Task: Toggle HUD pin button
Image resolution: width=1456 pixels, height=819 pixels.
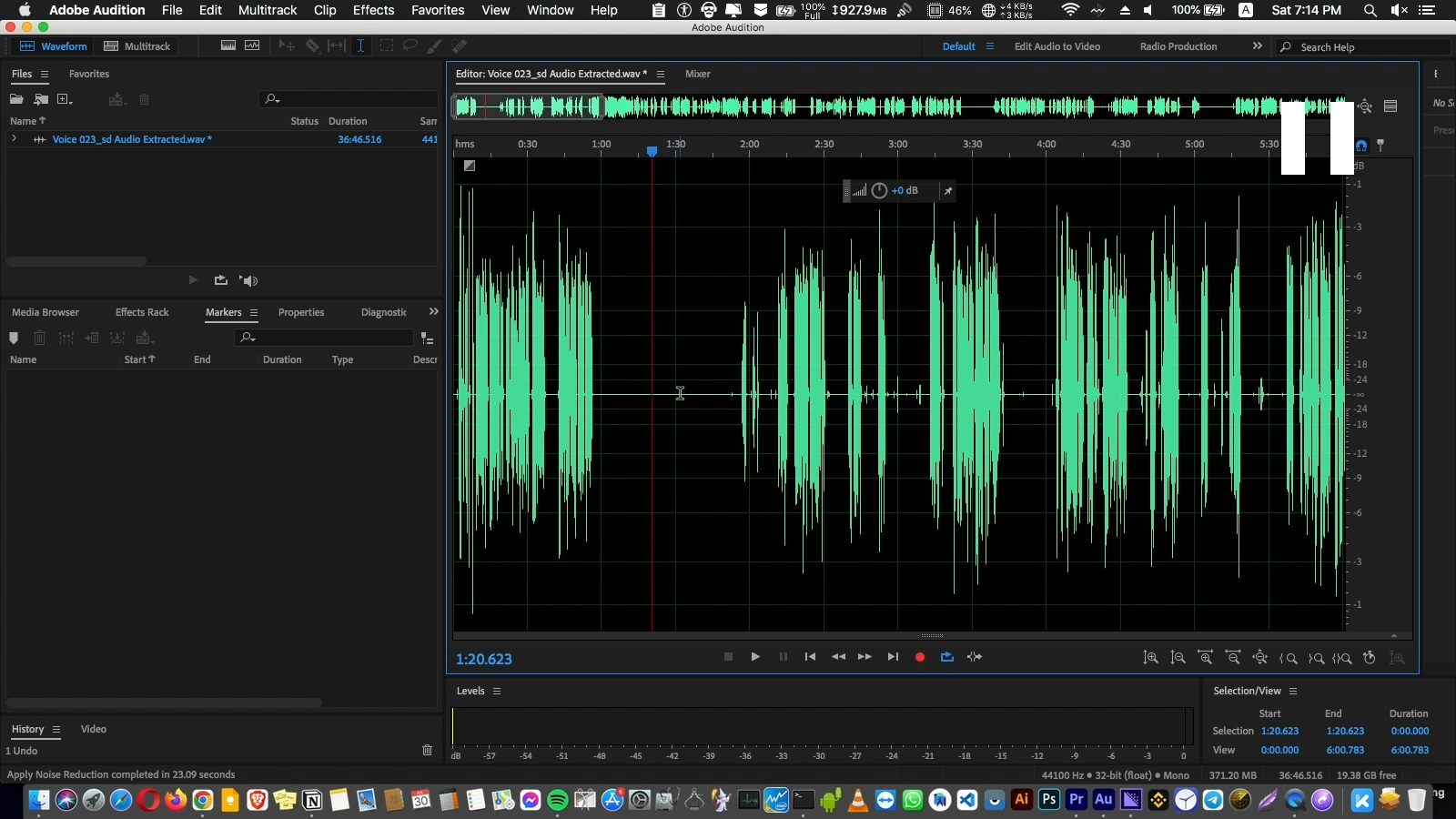Action: coord(947,191)
